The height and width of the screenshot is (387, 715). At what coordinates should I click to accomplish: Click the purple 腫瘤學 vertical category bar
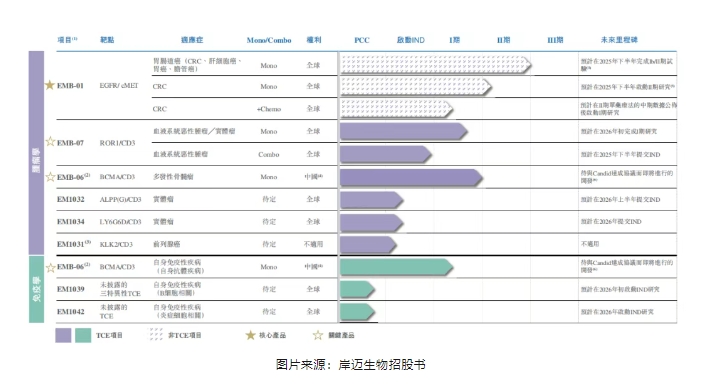coord(36,153)
